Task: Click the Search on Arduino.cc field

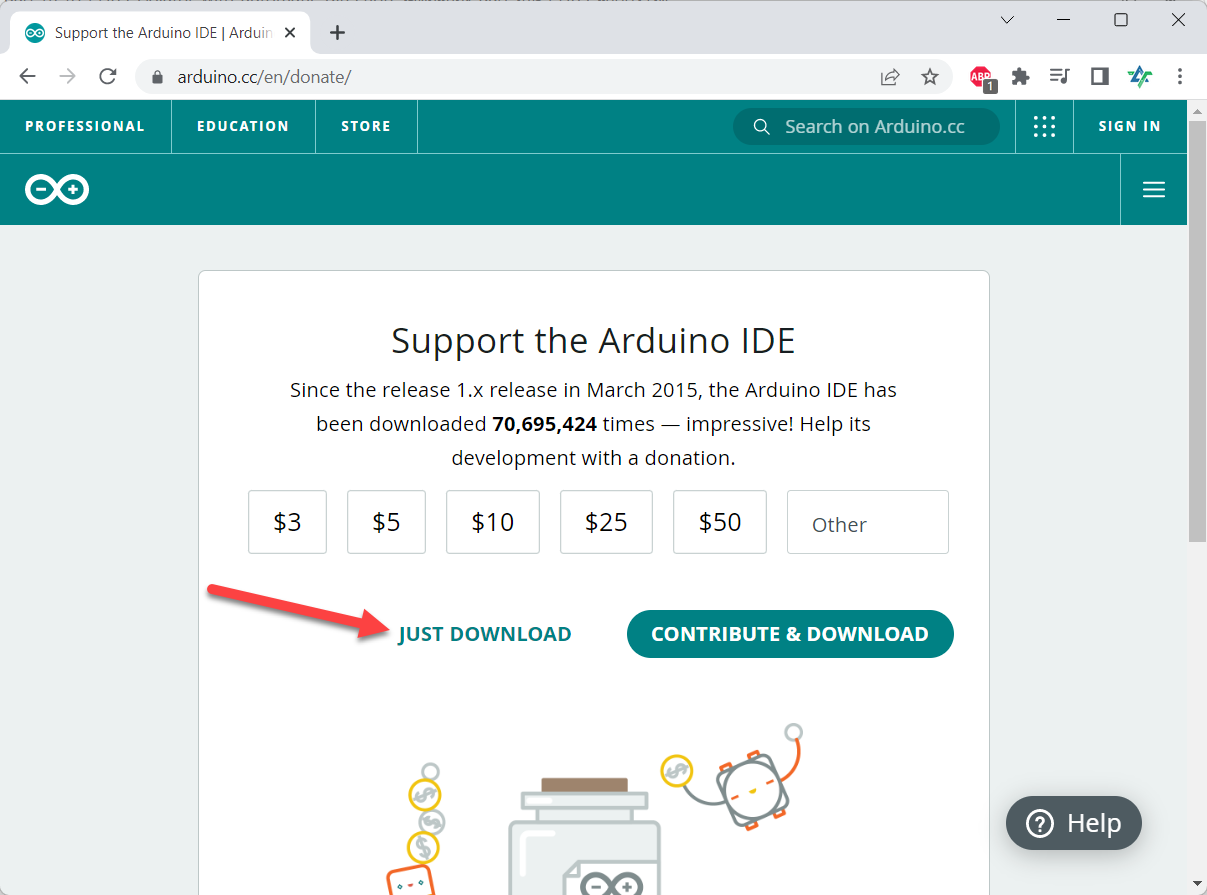Action: click(x=866, y=127)
